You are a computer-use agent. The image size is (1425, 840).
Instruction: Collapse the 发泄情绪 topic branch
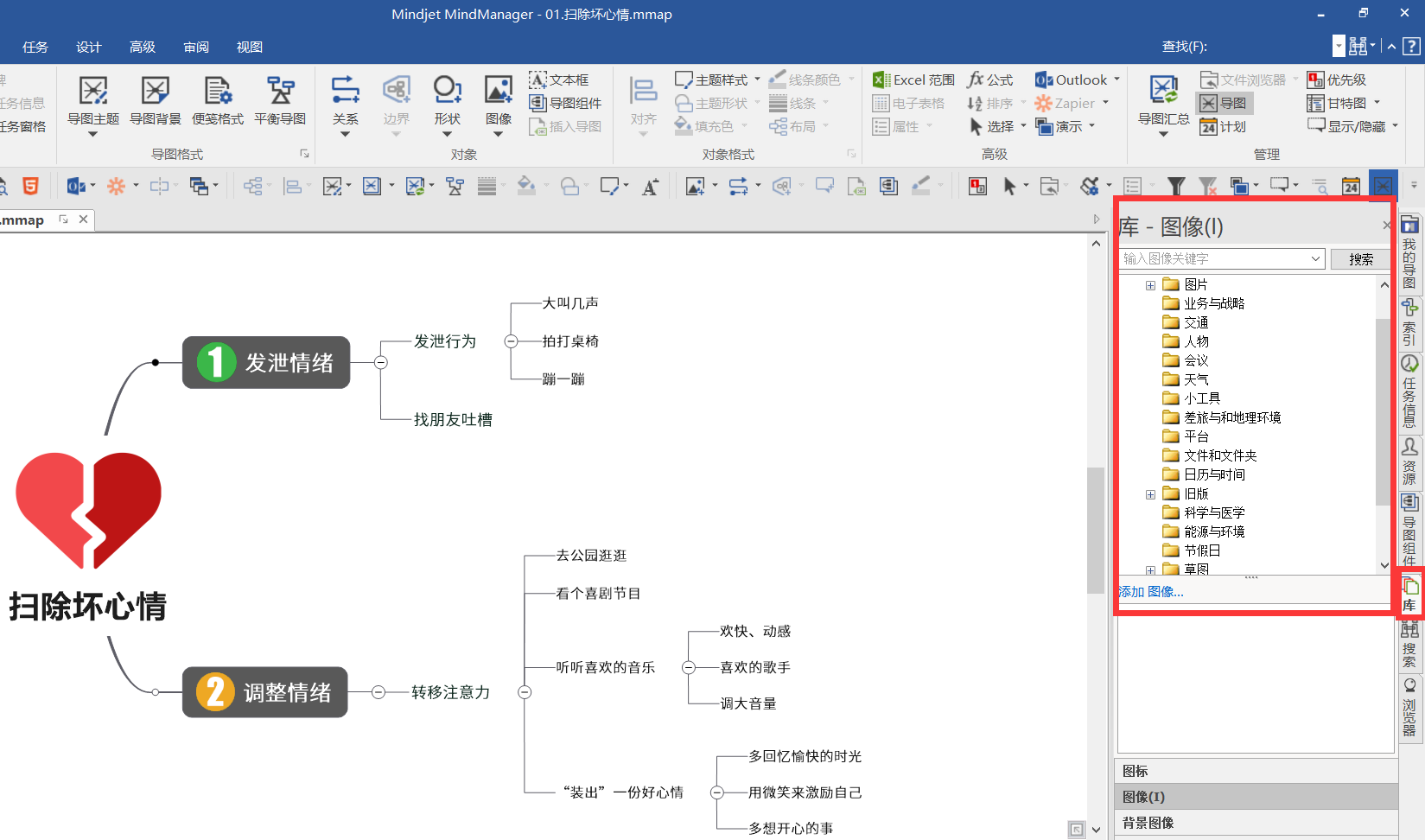click(381, 362)
